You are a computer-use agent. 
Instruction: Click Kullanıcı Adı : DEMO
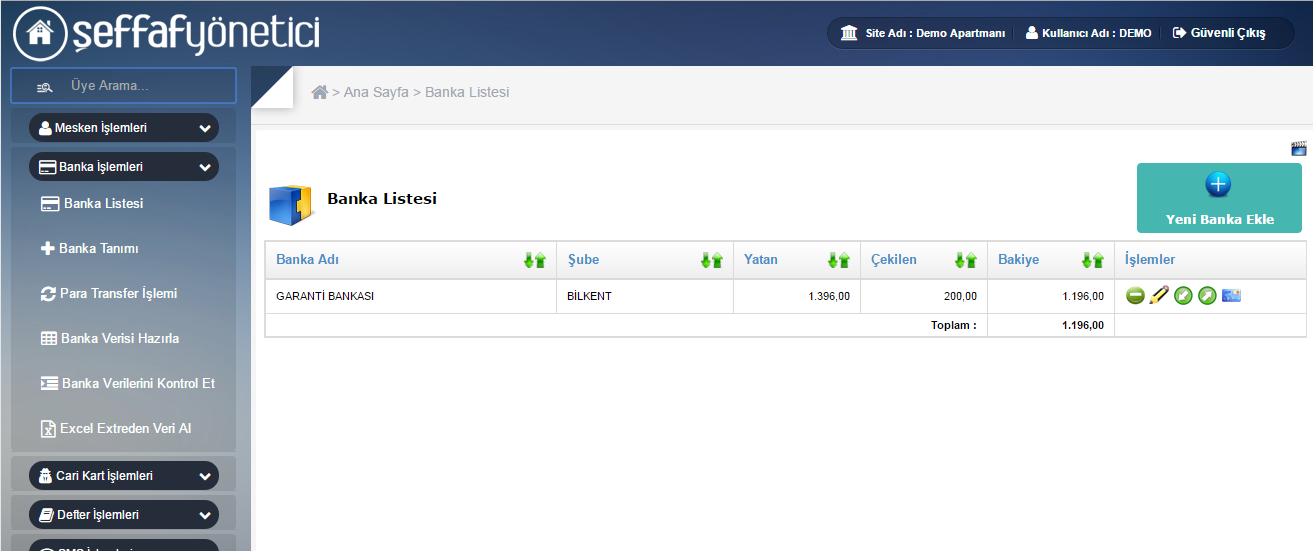coord(1097,33)
